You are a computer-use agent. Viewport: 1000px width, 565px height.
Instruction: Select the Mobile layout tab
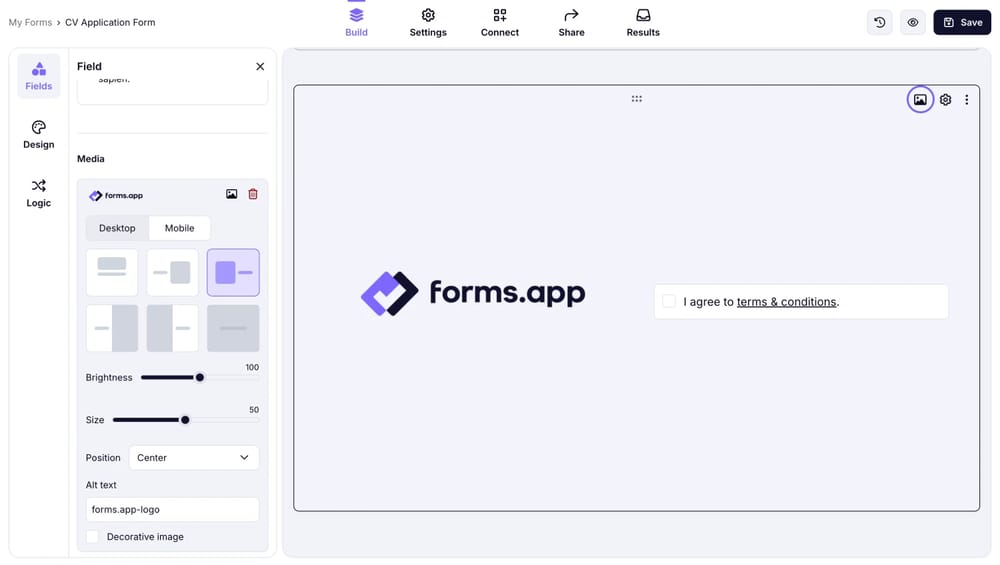pyautogui.click(x=179, y=228)
